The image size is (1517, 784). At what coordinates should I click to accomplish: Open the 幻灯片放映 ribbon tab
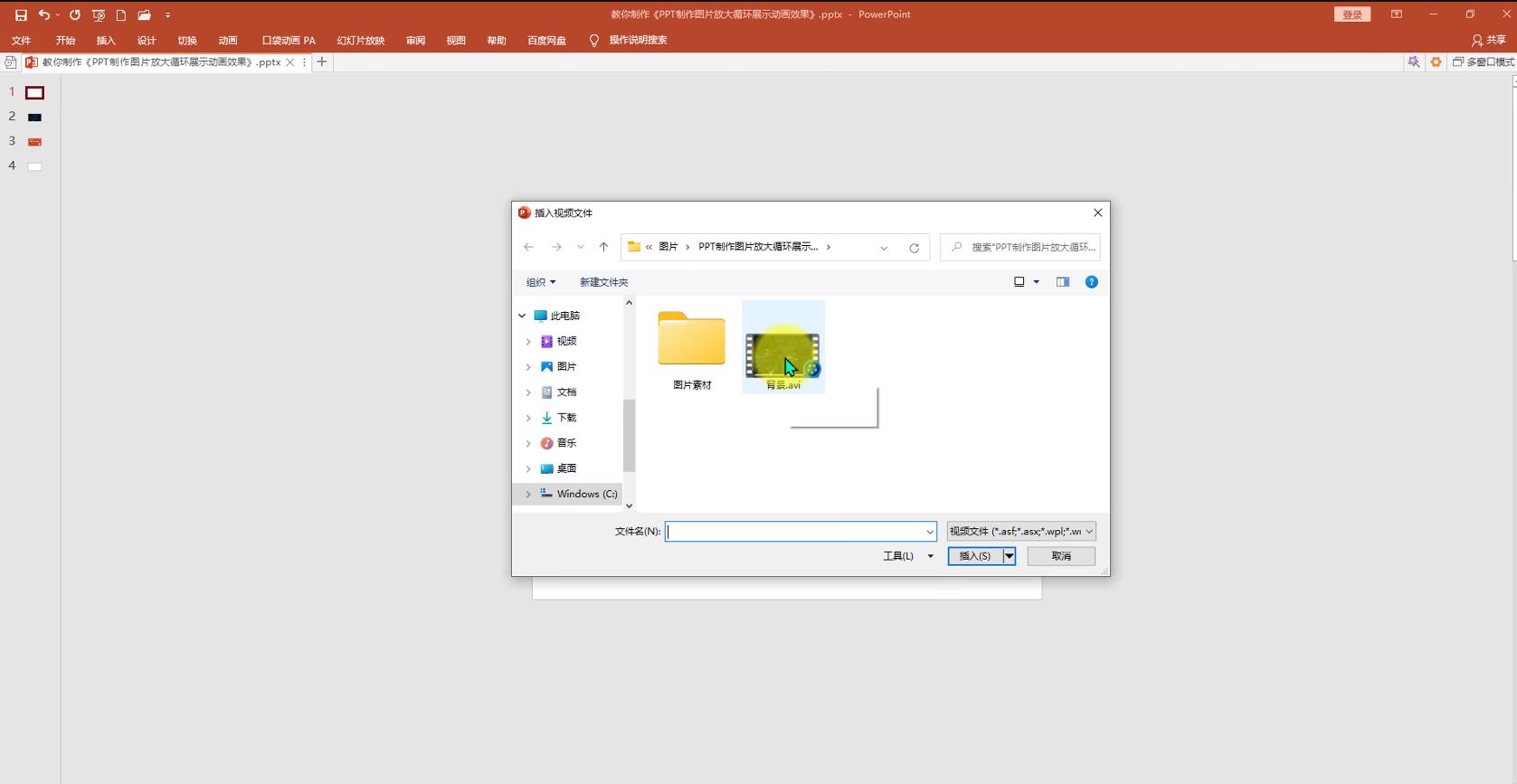coord(360,41)
